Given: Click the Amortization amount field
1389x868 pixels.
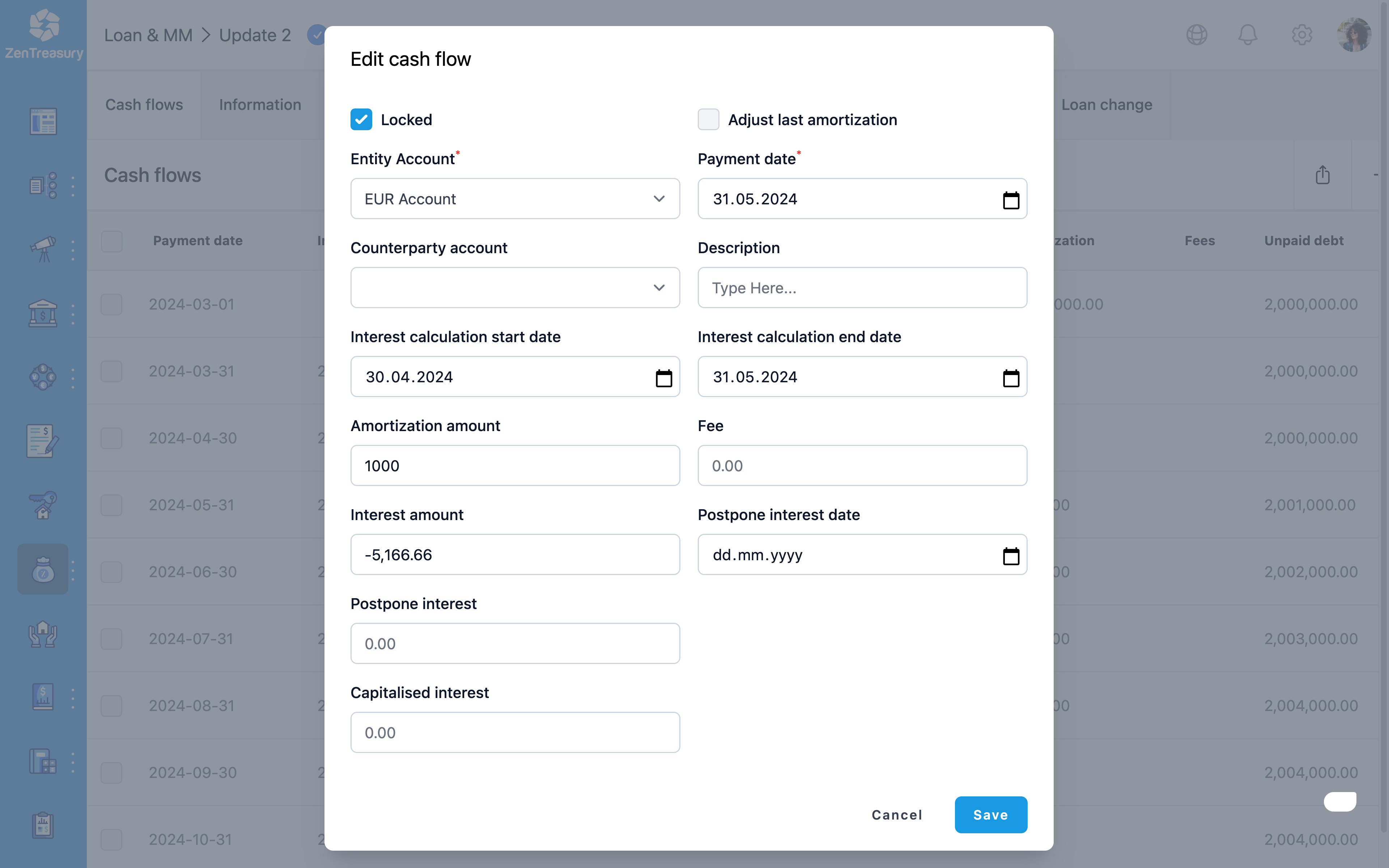Looking at the screenshot, I should tap(515, 465).
